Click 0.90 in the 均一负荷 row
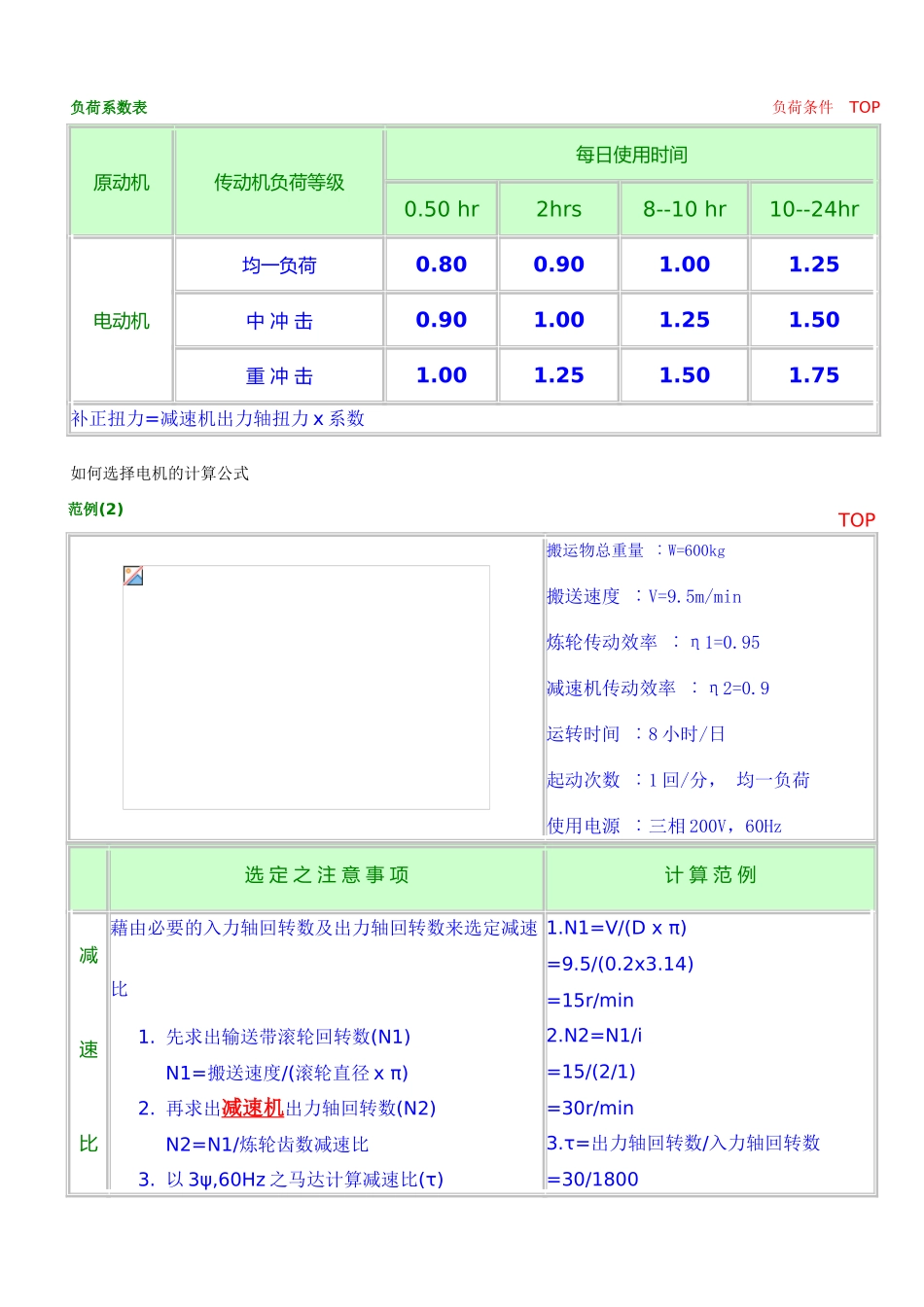Viewport: 924px width, 1307px height. coord(559,265)
